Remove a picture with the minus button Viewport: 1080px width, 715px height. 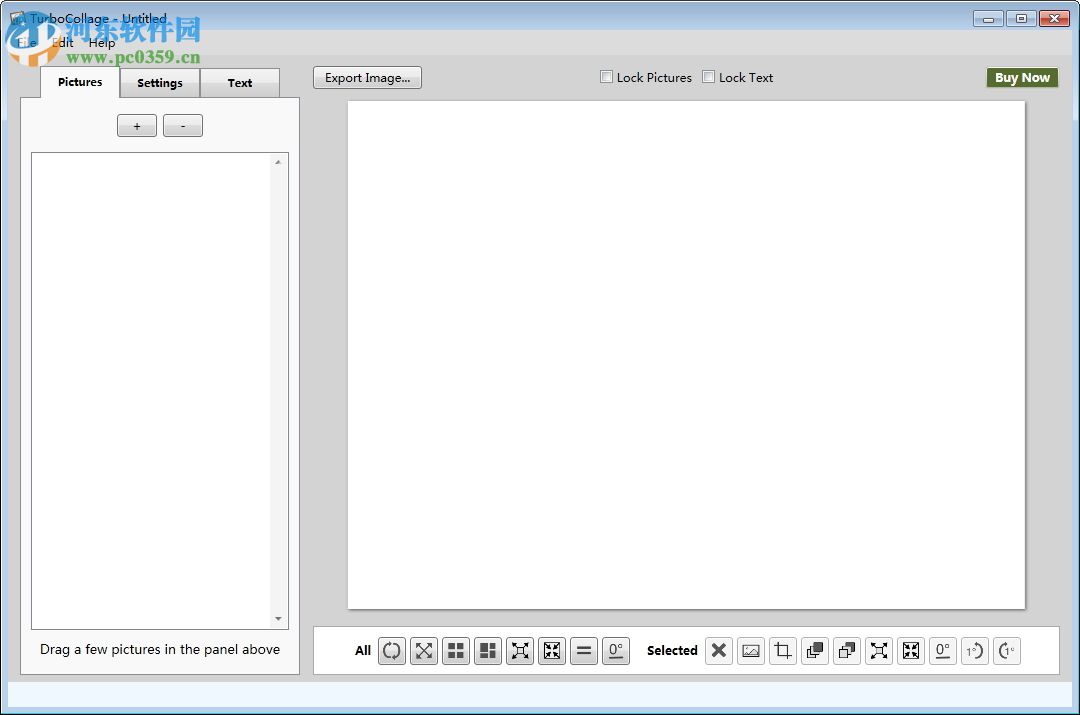183,126
